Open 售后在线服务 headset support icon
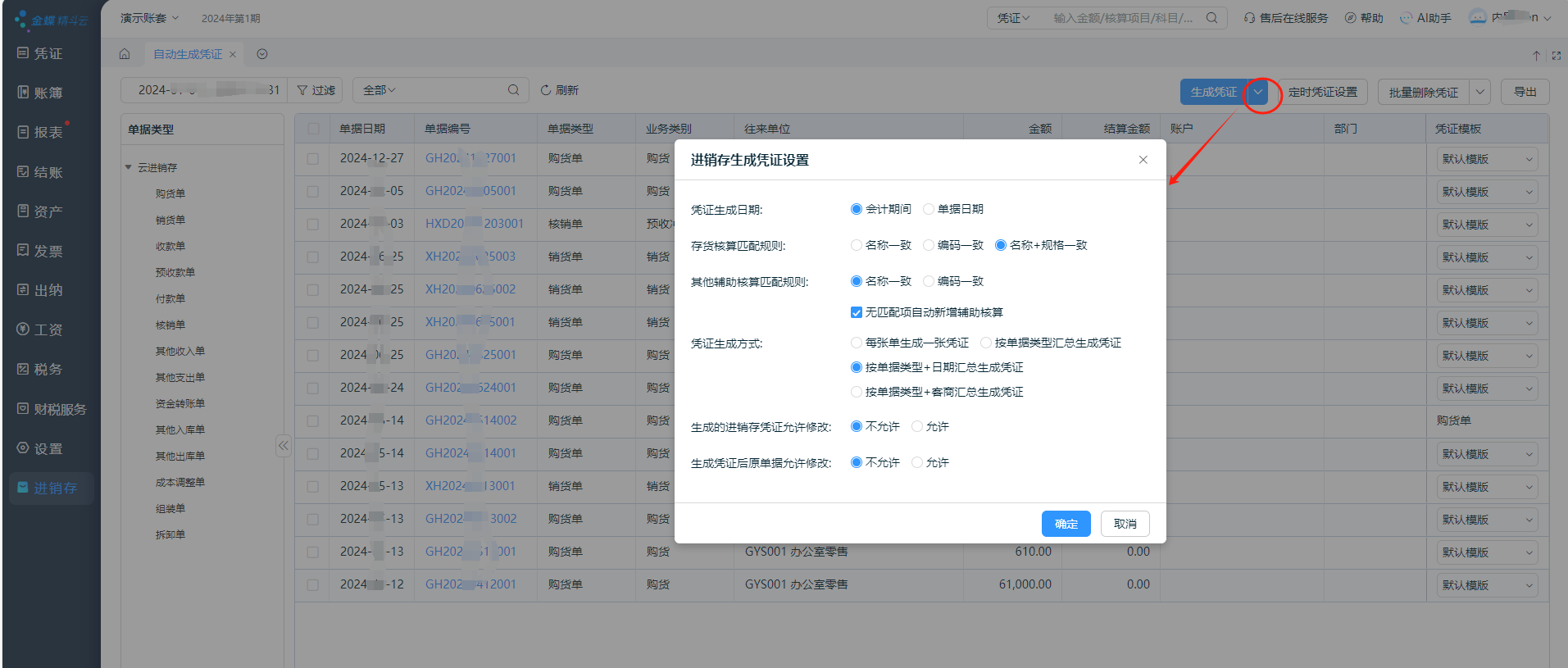Screen dimensions: 1568x668 click(x=1249, y=18)
